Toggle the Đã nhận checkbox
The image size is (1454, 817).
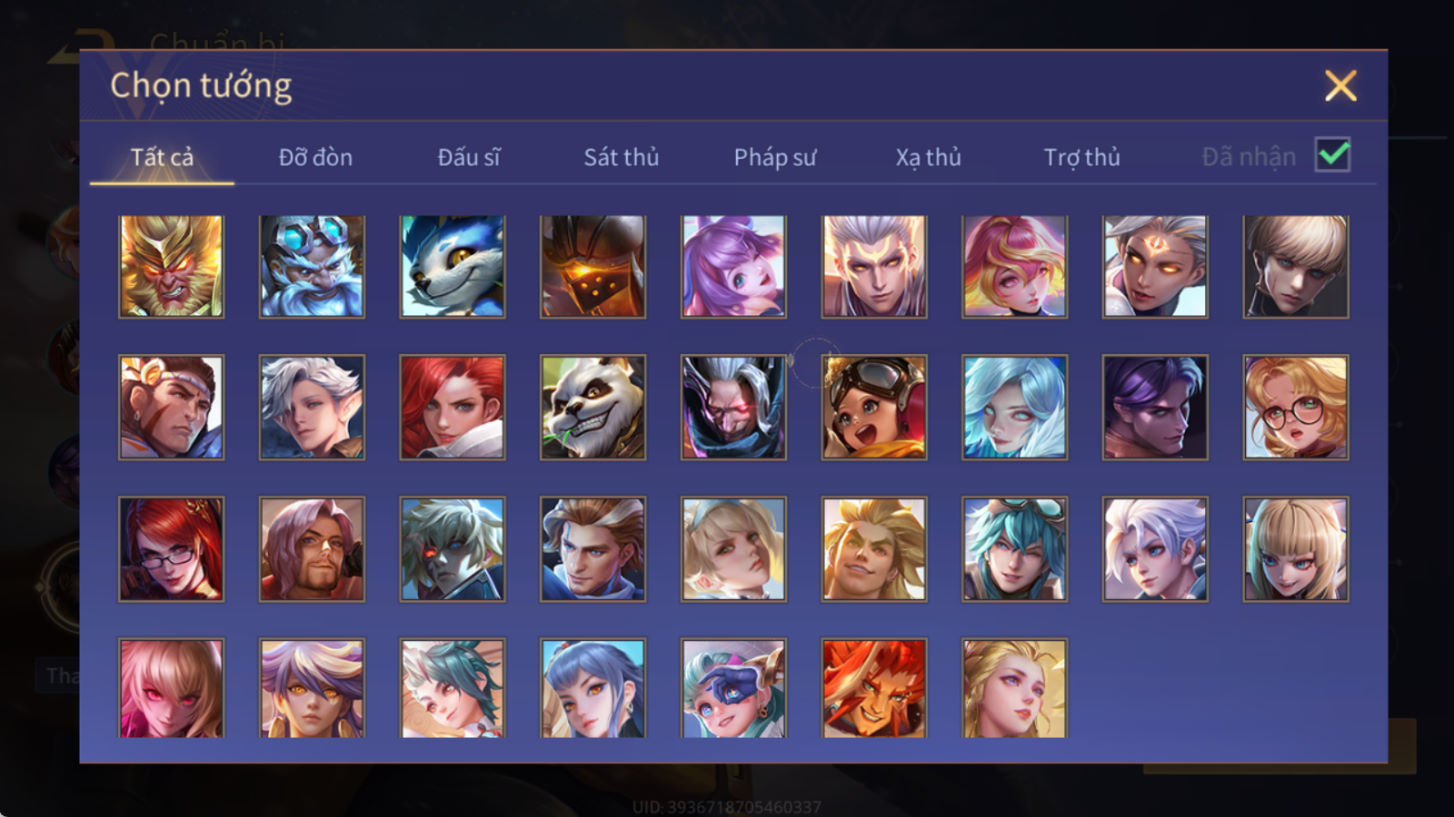1332,155
